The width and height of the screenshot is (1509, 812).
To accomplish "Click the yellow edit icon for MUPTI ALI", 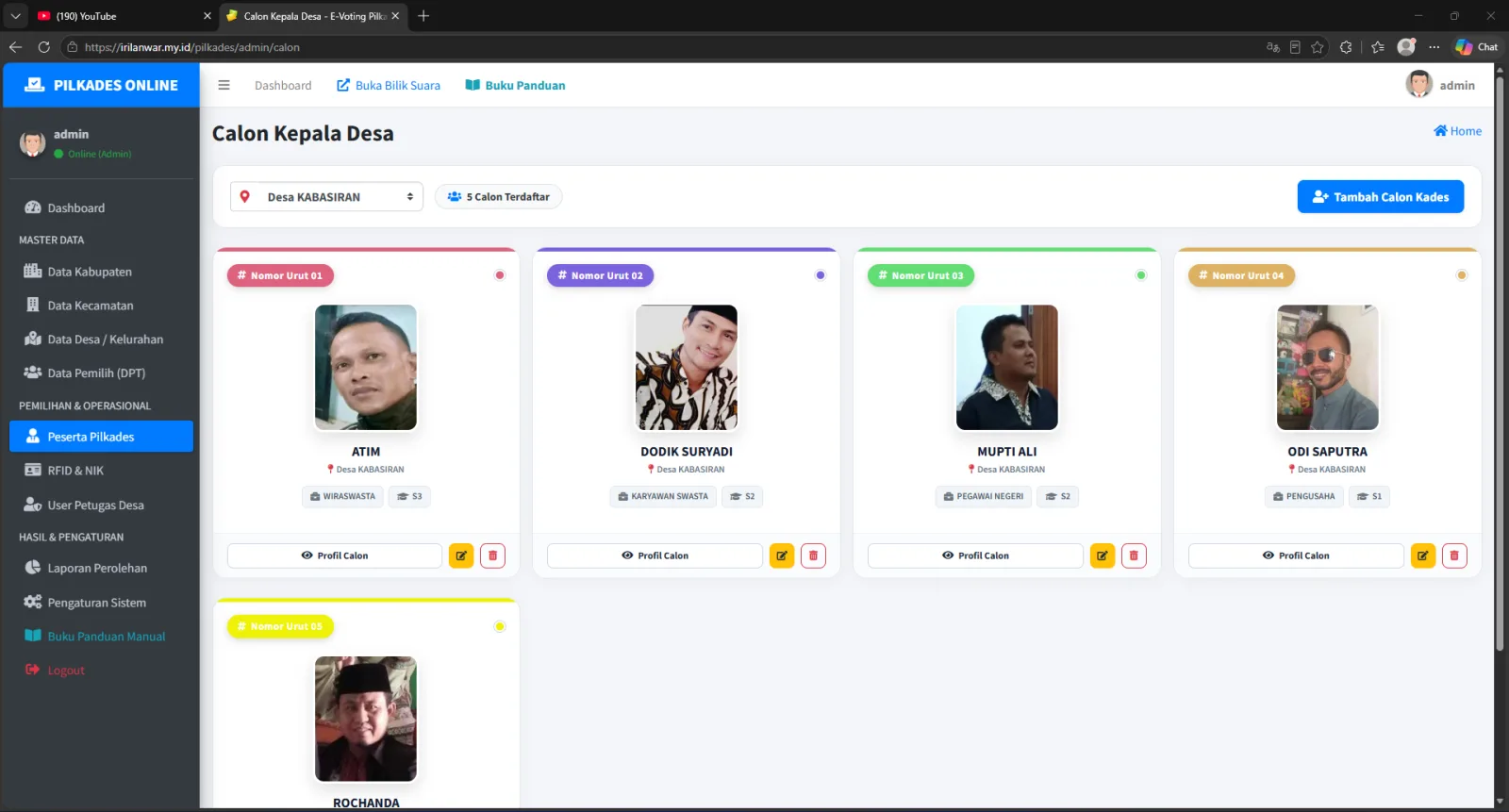I will (x=1103, y=555).
